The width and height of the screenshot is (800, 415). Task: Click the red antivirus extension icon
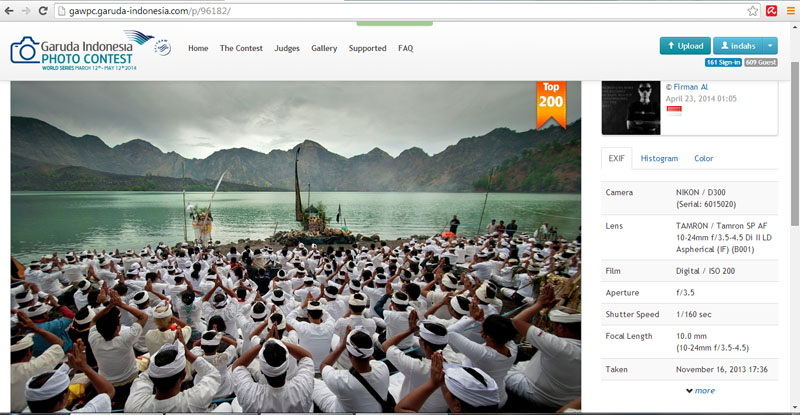pyautogui.click(x=772, y=11)
